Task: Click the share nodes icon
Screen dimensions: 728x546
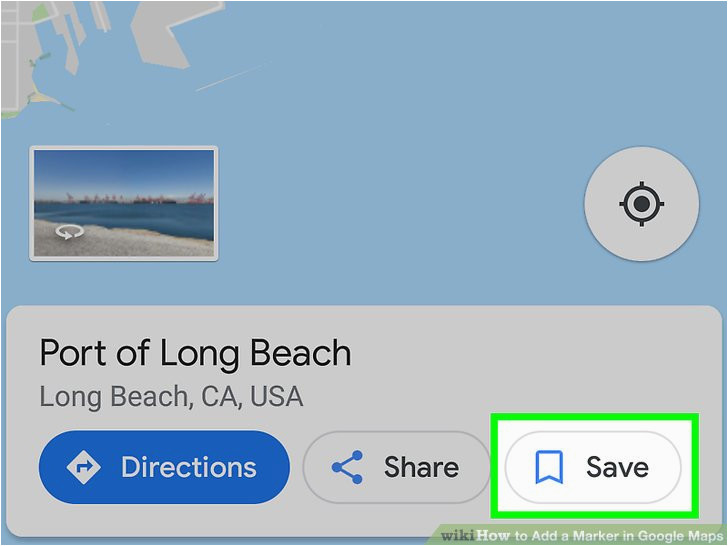Action: pyautogui.click(x=347, y=467)
